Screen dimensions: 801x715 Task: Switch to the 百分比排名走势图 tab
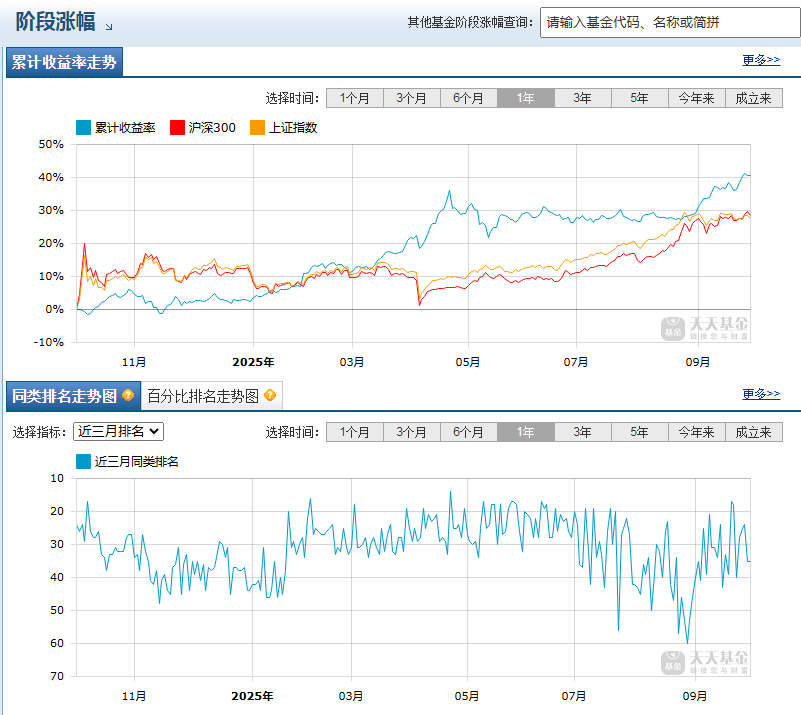click(x=211, y=396)
